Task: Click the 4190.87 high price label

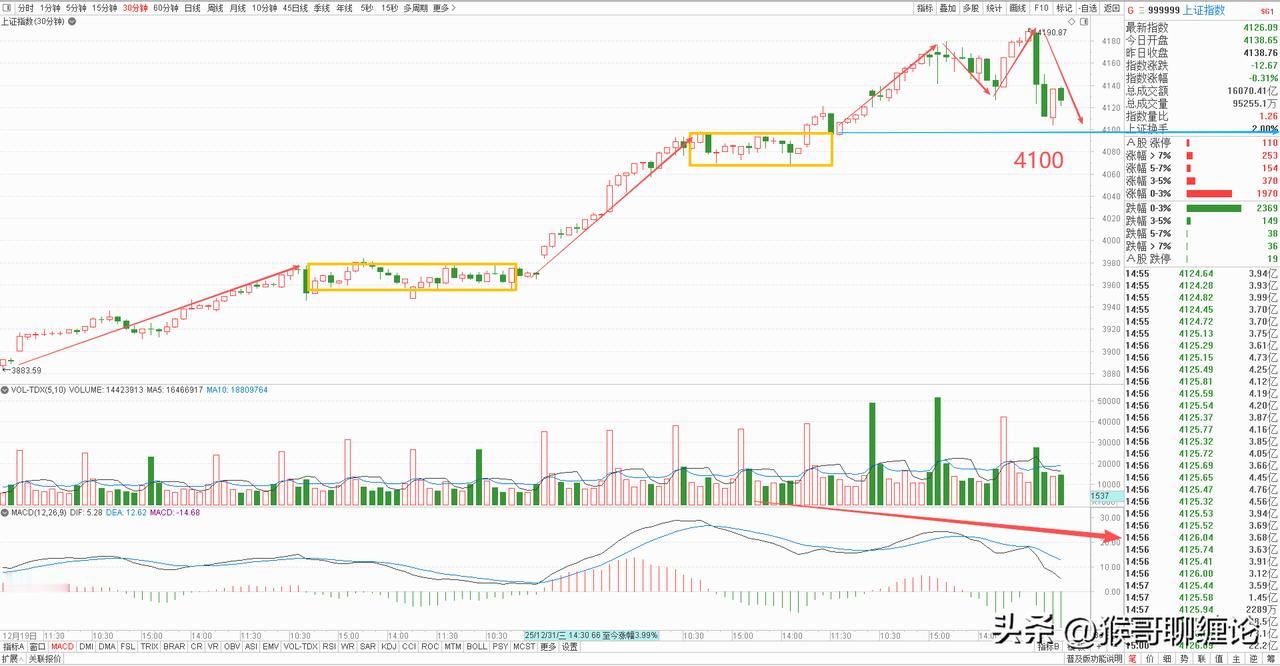Action: pos(1051,32)
